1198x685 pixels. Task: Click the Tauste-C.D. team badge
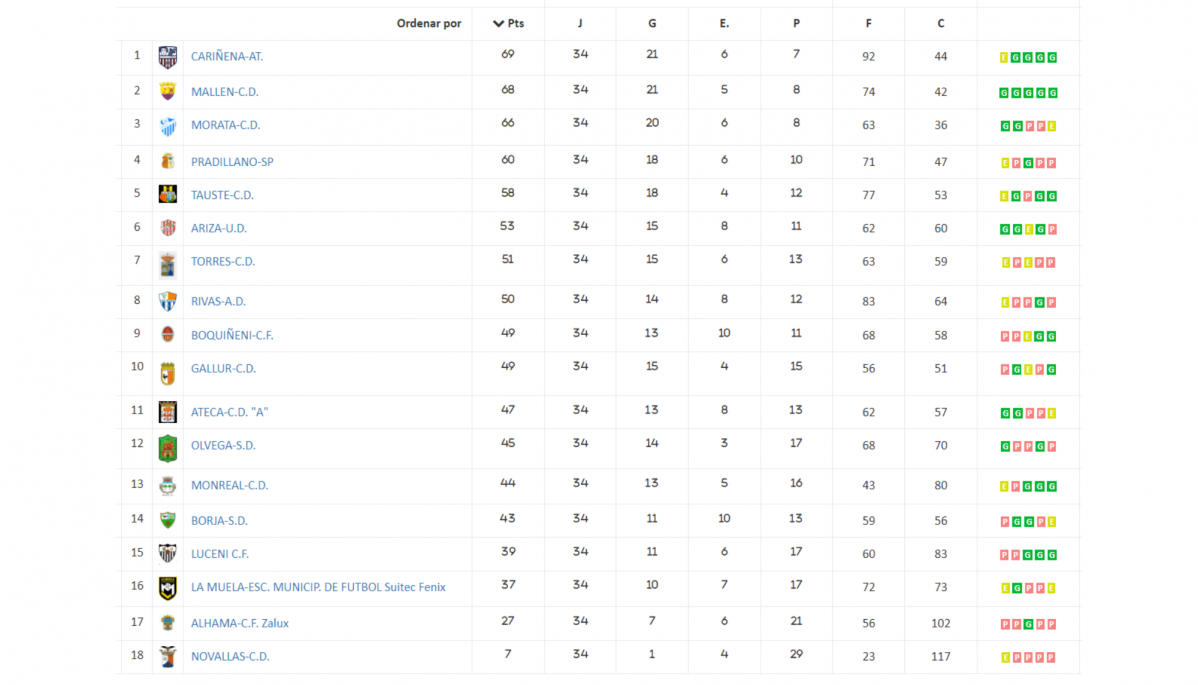click(x=167, y=195)
